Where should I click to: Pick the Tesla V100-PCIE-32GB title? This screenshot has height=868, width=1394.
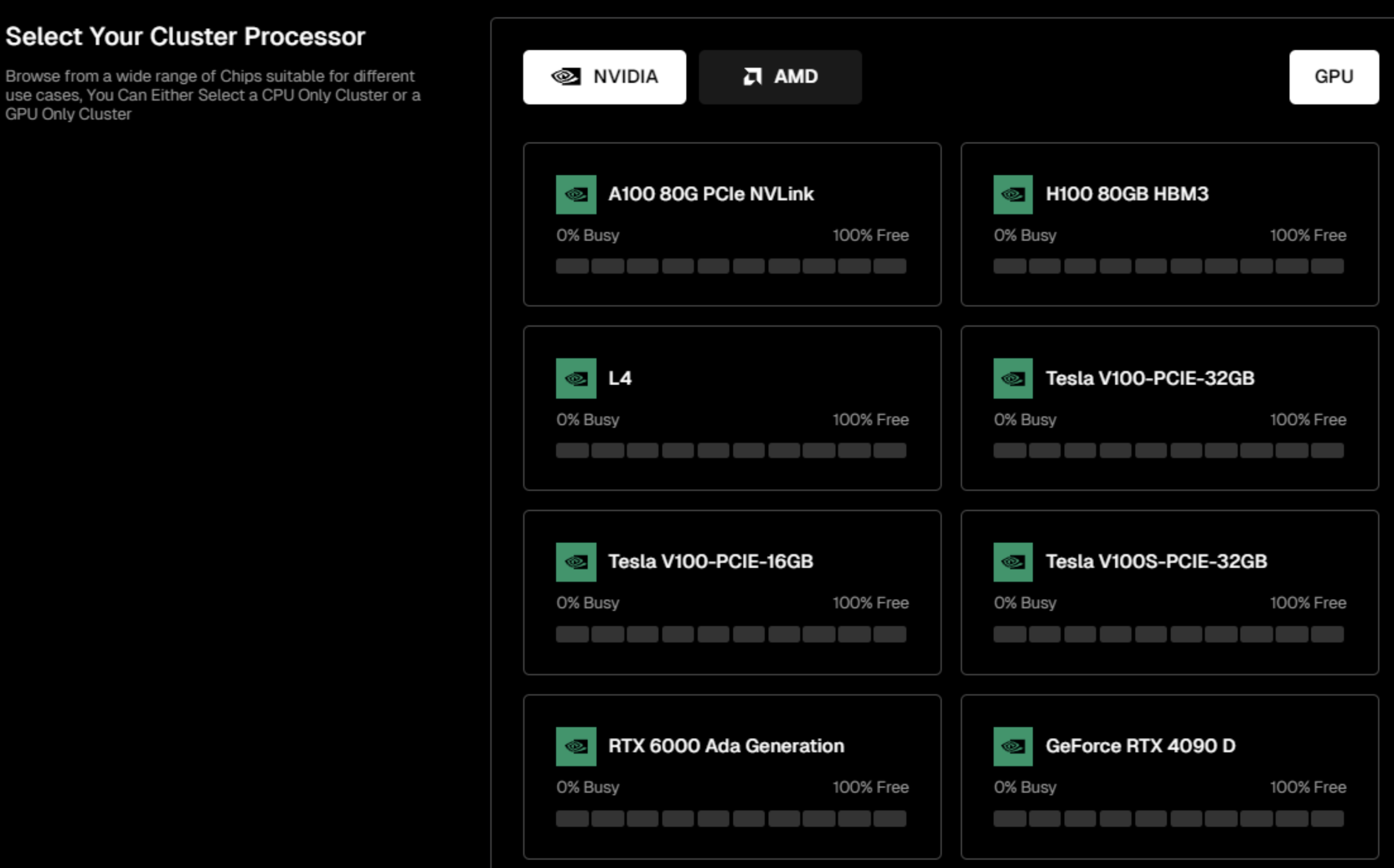pyautogui.click(x=1150, y=378)
